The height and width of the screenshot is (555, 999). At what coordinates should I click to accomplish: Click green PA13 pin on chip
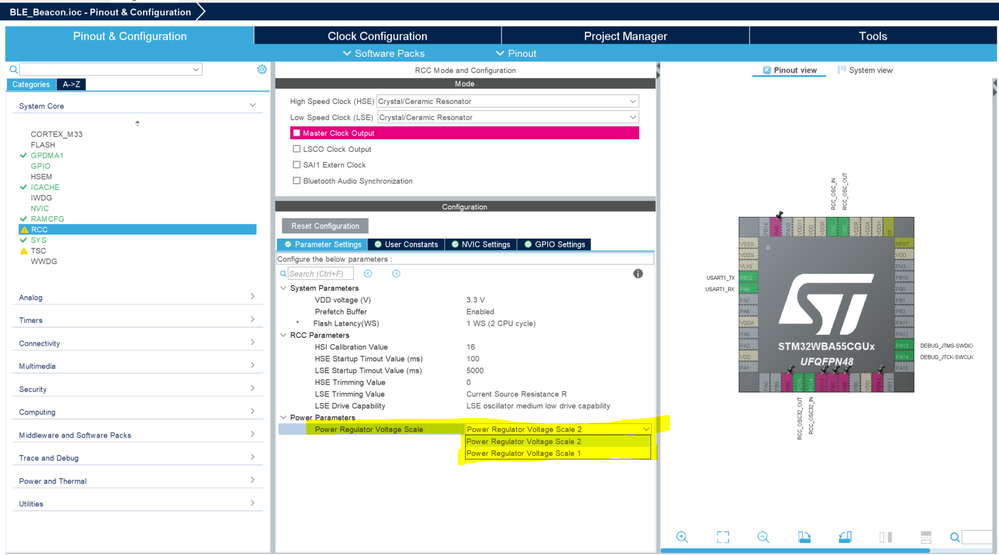902,345
